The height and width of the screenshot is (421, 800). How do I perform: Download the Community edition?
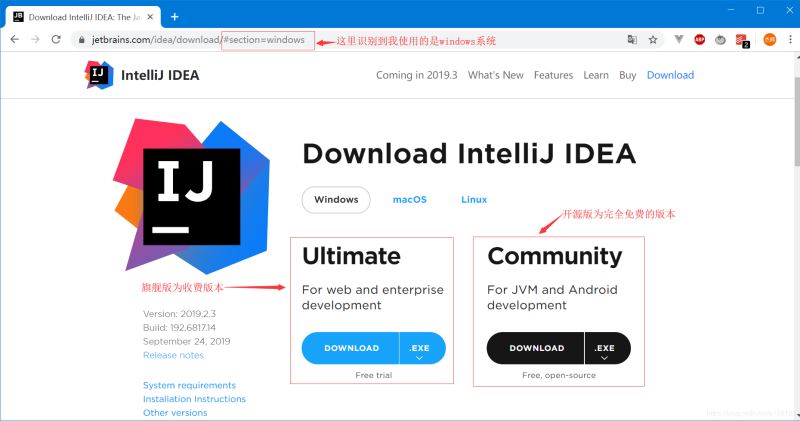[536, 348]
